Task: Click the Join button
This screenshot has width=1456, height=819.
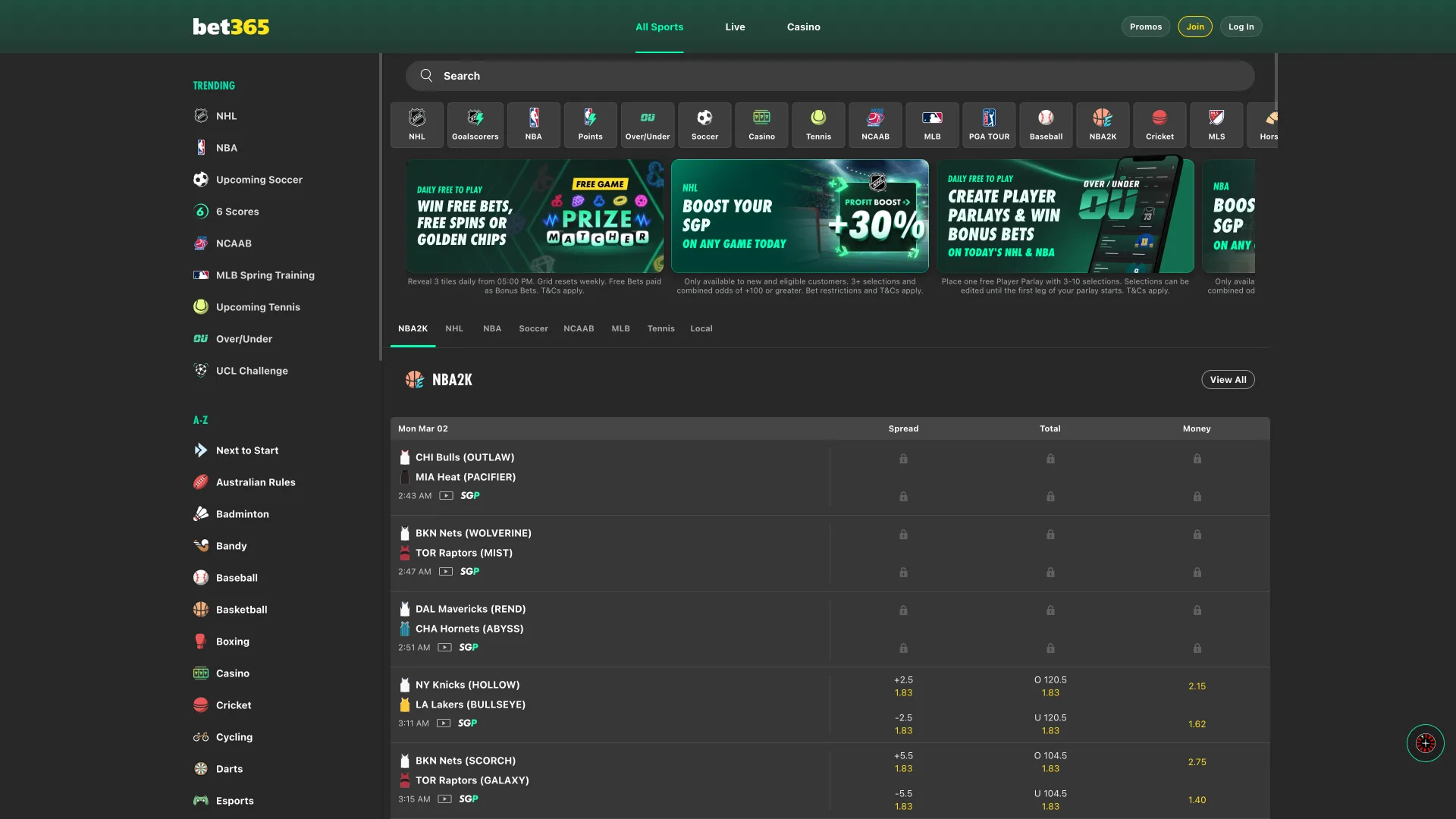Action: coord(1194,27)
